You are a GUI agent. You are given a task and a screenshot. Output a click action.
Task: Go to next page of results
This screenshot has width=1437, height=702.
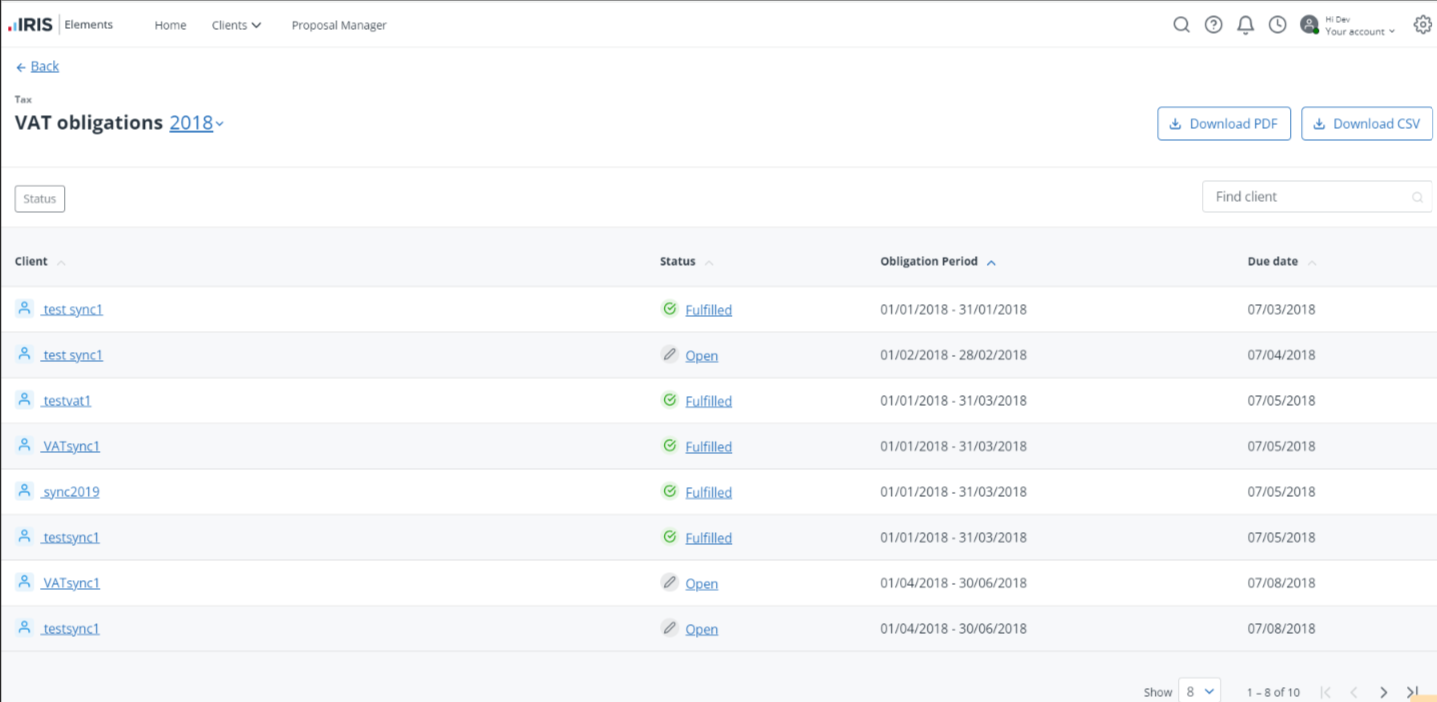tap(1384, 692)
